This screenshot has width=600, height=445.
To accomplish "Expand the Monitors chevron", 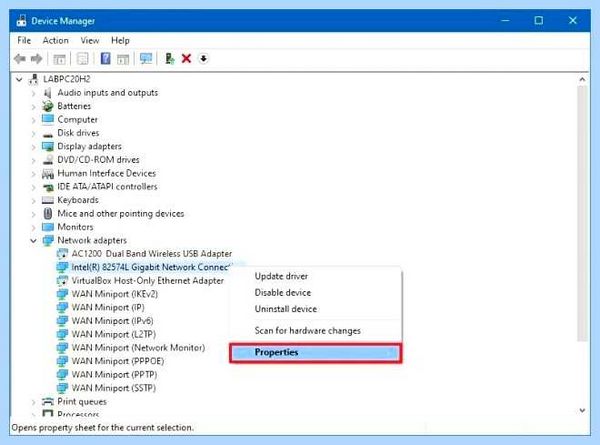I will pos(33,227).
